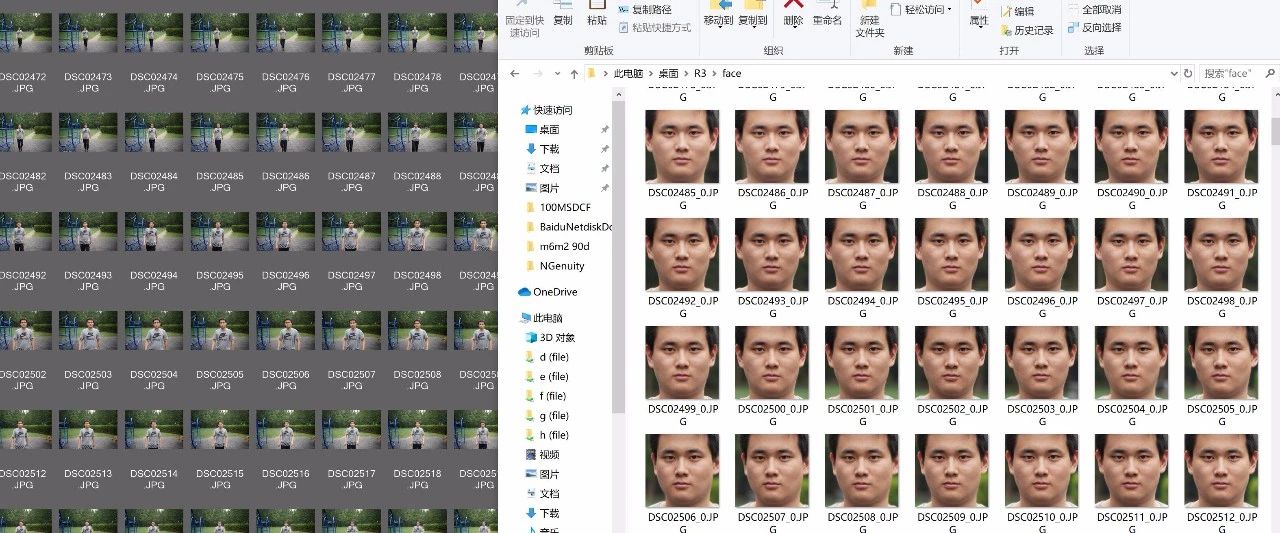Screen dimensions: 1280x533
Task: Click R3 in the address breadcrumb
Action: coord(700,74)
